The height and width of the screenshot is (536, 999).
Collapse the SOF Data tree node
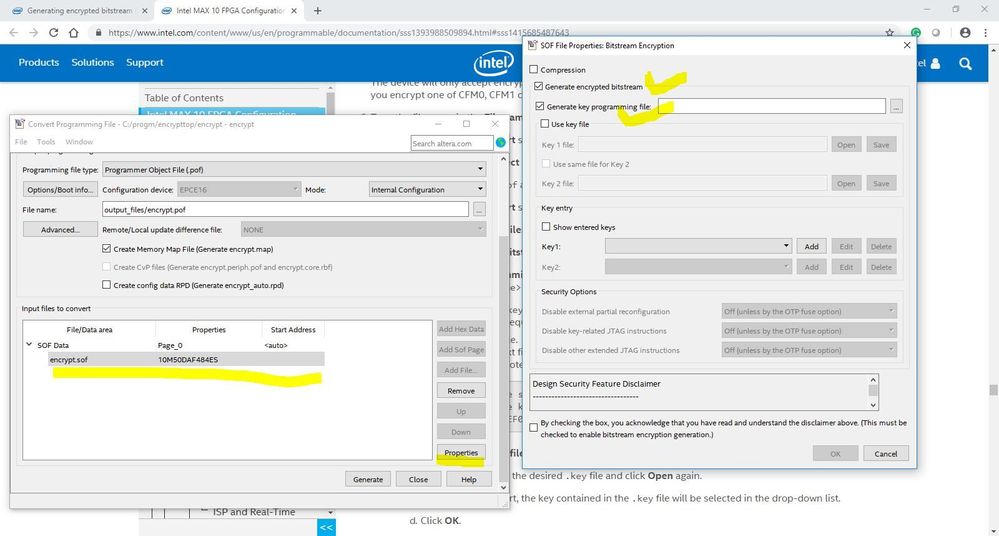(29, 345)
